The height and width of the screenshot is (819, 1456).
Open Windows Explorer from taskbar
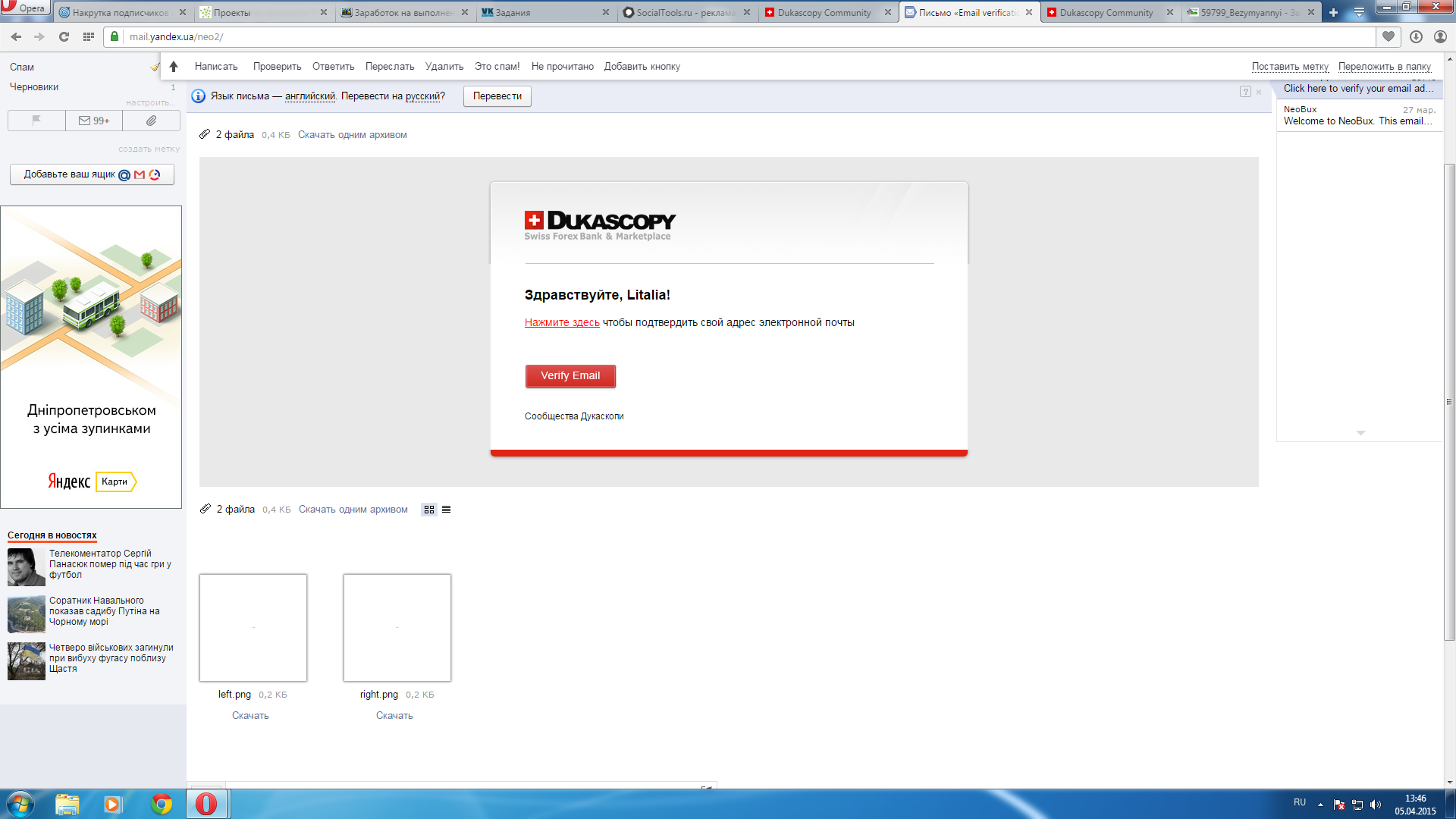(x=67, y=804)
